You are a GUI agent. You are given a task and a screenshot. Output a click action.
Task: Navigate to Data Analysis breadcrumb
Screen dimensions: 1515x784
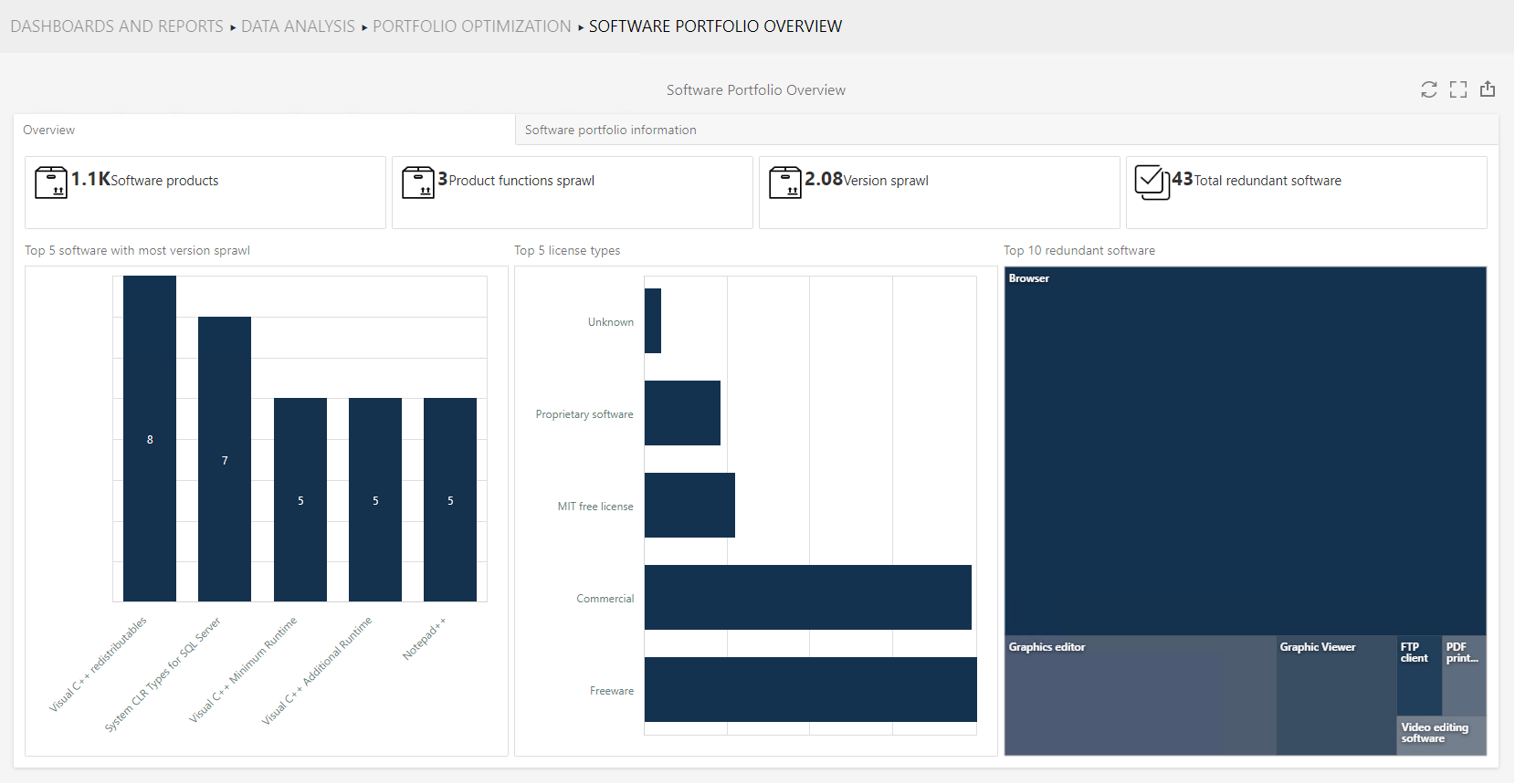coord(298,26)
